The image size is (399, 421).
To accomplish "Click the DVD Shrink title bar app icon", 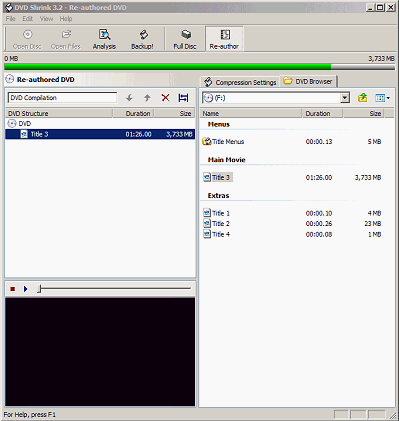I will (9, 7).
